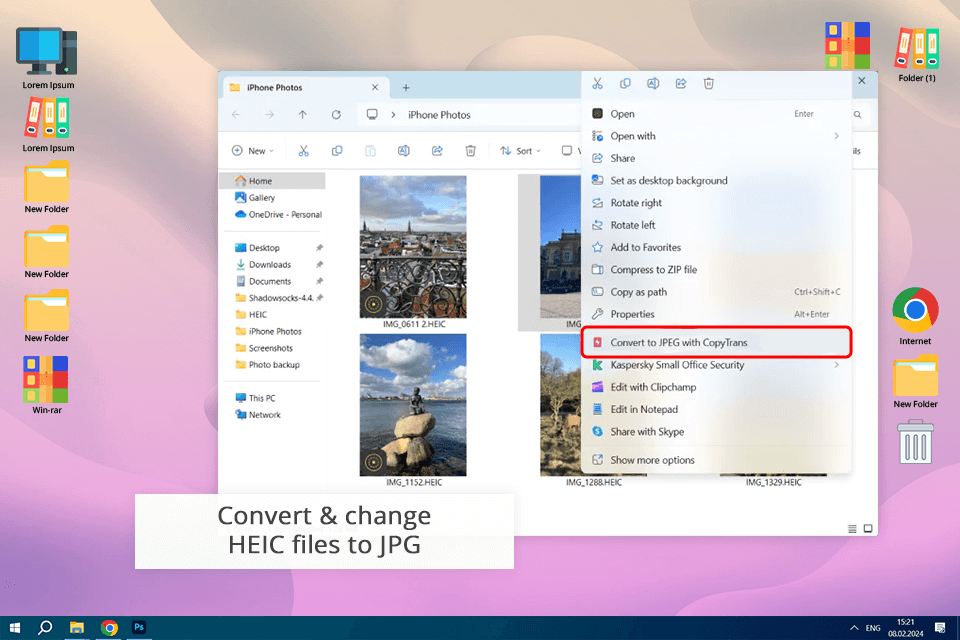
Task: Click the Copy icon in the context menu
Action: (625, 83)
